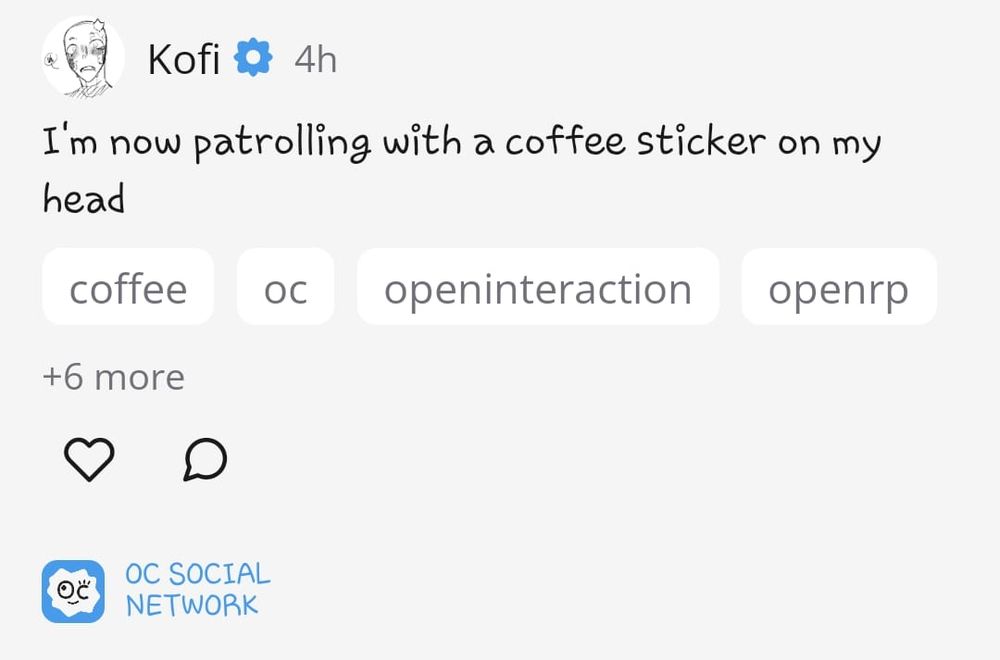The image size is (1000, 660).
Task: Open the post text about coffee sticker
Action: point(462,170)
